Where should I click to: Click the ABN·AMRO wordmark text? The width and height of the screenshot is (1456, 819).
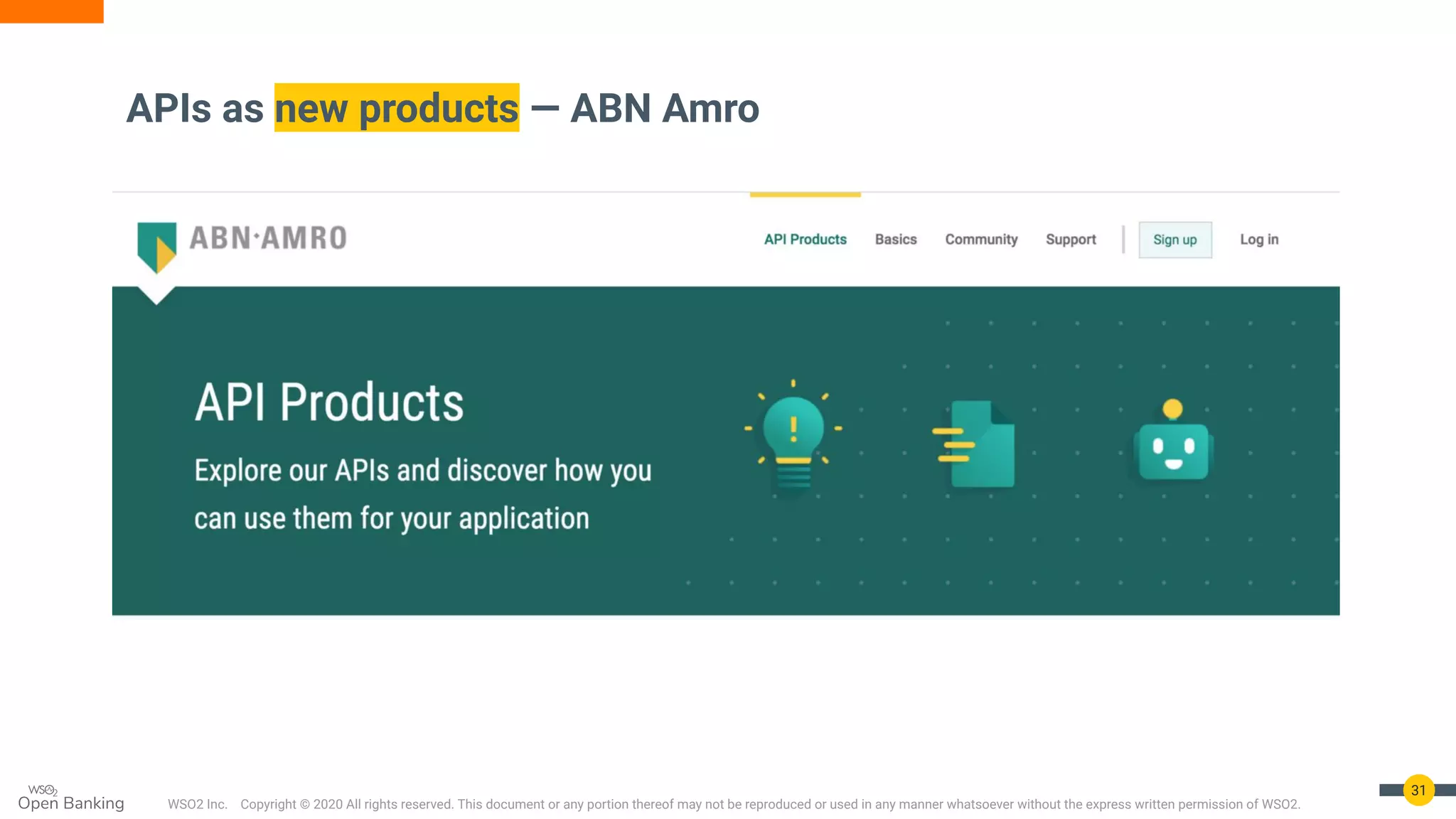tap(268, 238)
